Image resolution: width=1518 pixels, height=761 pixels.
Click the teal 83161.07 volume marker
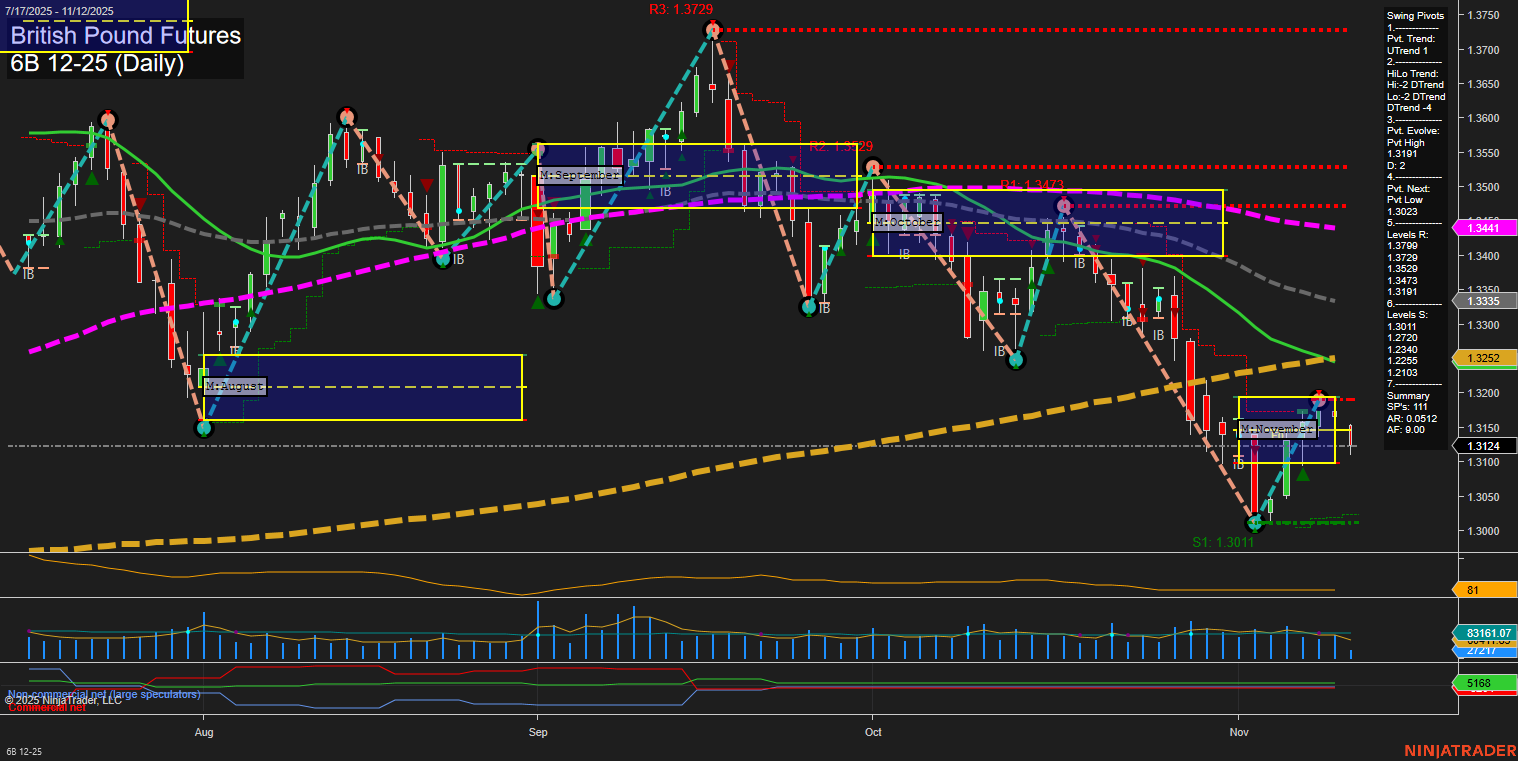(x=1487, y=633)
